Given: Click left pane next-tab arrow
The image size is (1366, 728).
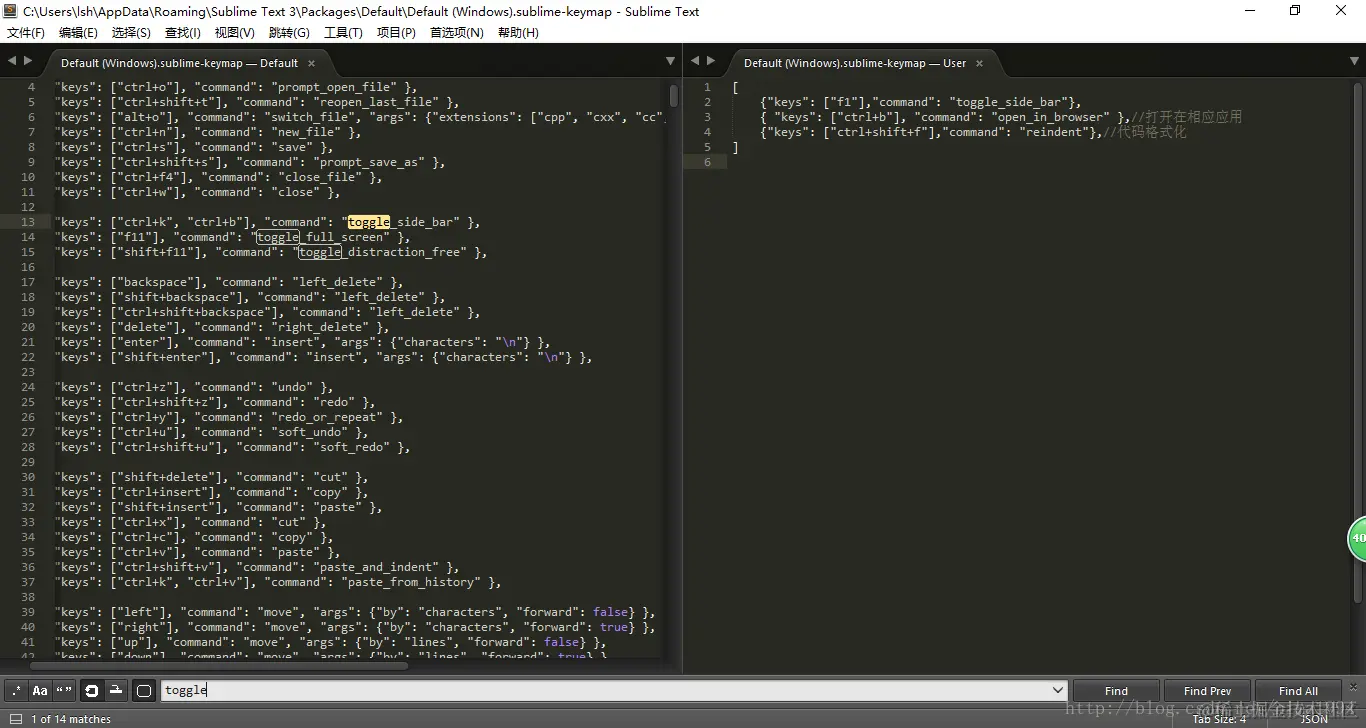Looking at the screenshot, I should point(27,61).
